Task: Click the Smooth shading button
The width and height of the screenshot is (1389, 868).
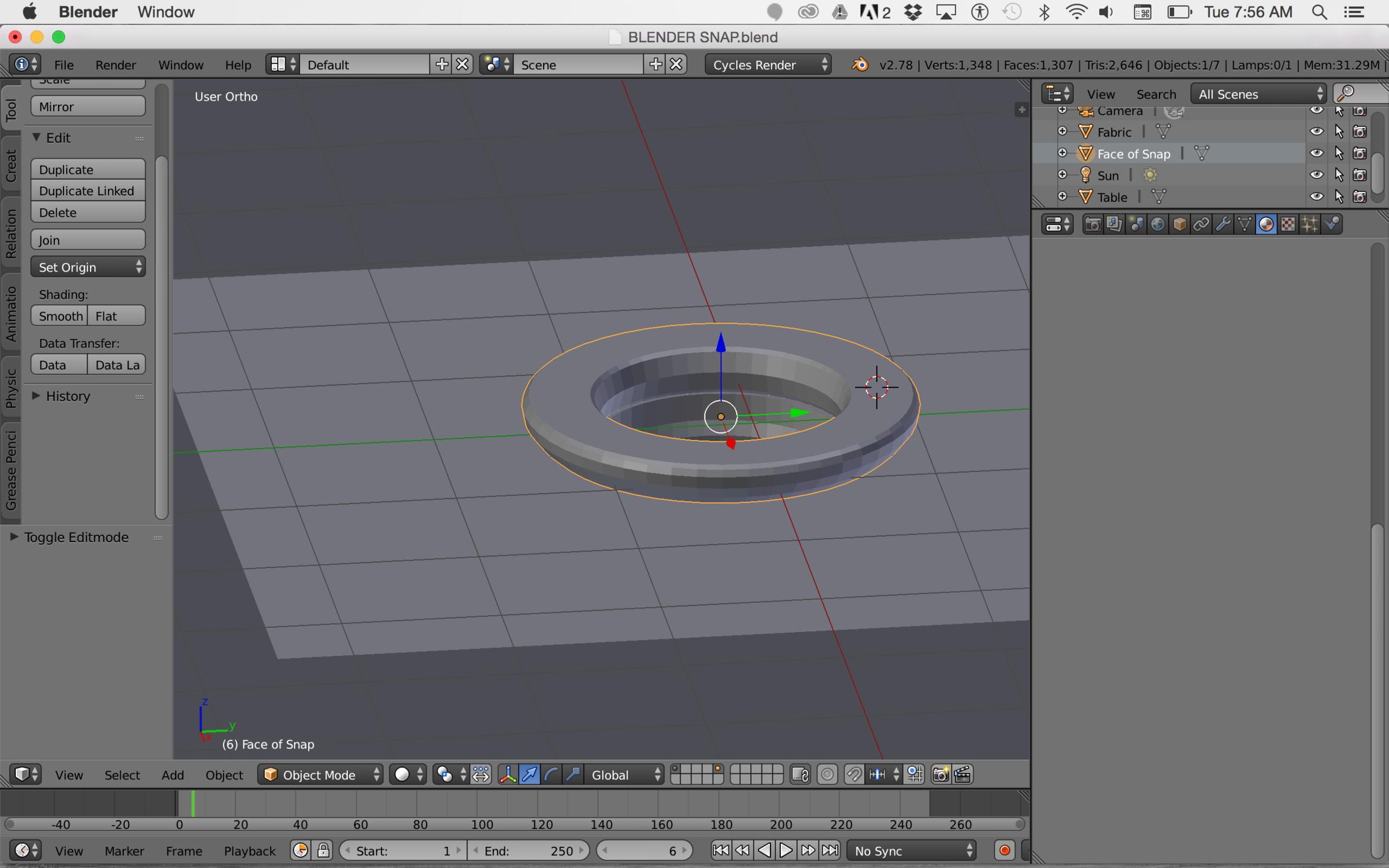Action: click(x=60, y=316)
